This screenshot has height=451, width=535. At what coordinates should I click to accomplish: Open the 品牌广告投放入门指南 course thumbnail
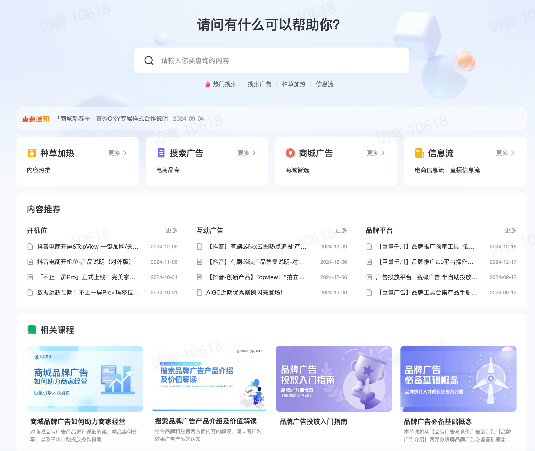(x=334, y=379)
